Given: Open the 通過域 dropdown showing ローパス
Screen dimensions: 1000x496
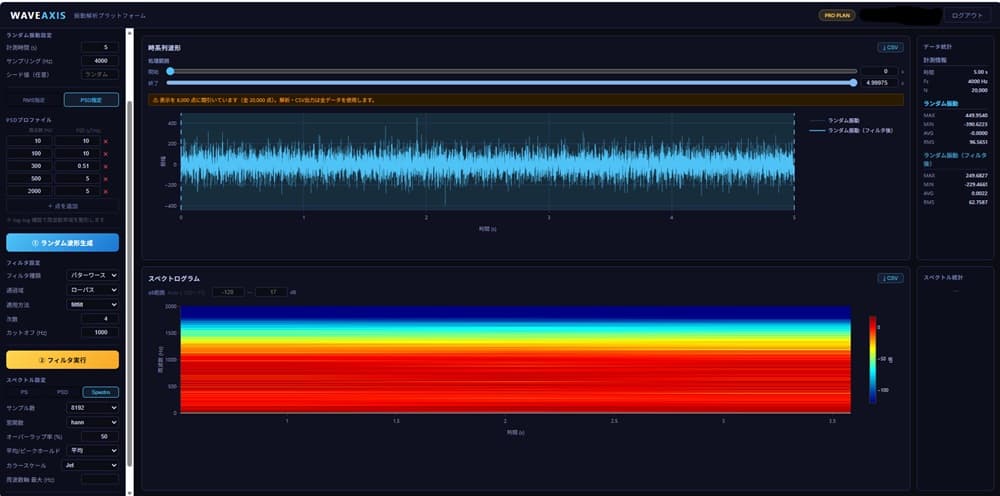Looking at the screenshot, I should 92,290.
